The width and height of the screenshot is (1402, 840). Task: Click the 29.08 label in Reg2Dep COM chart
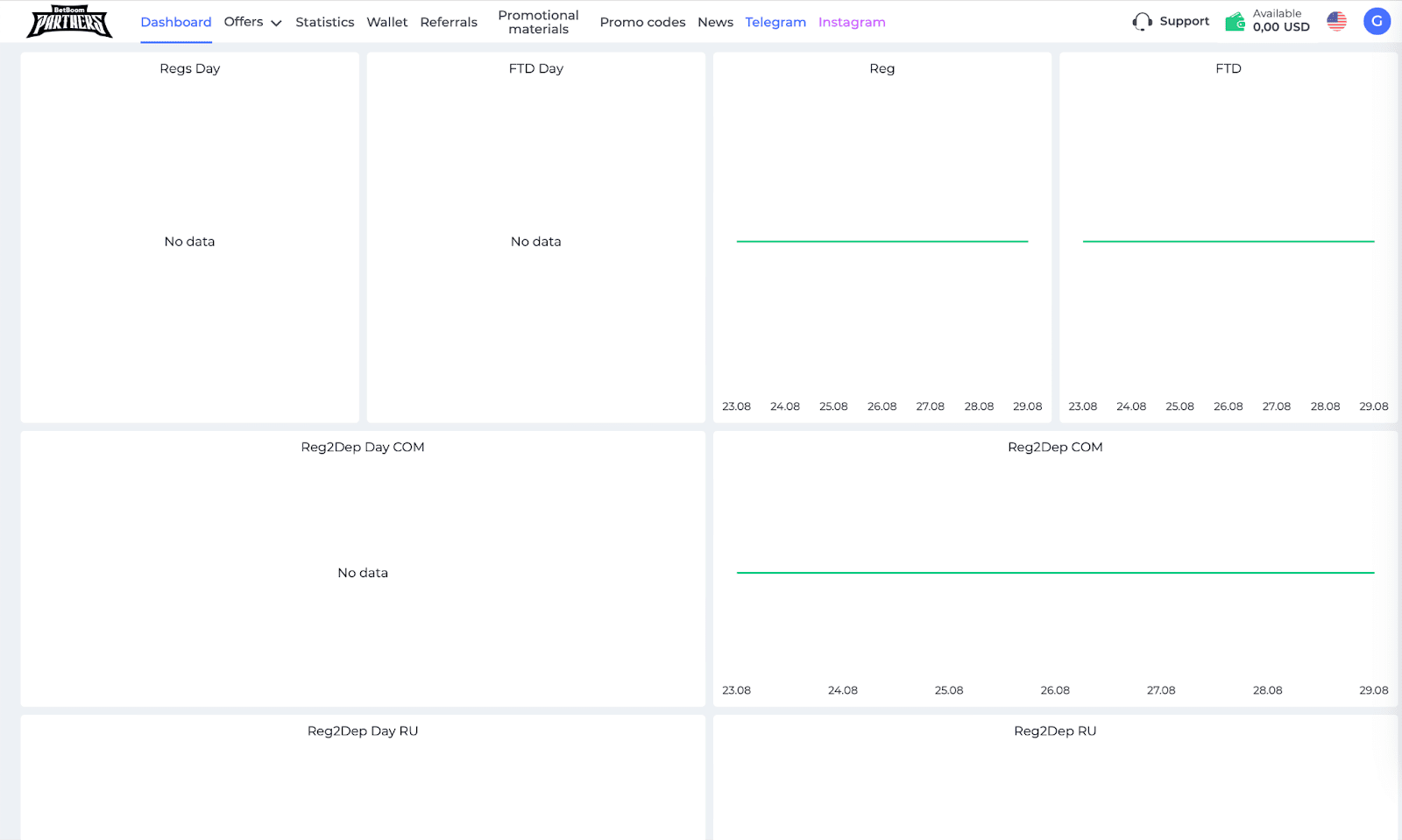1373,690
